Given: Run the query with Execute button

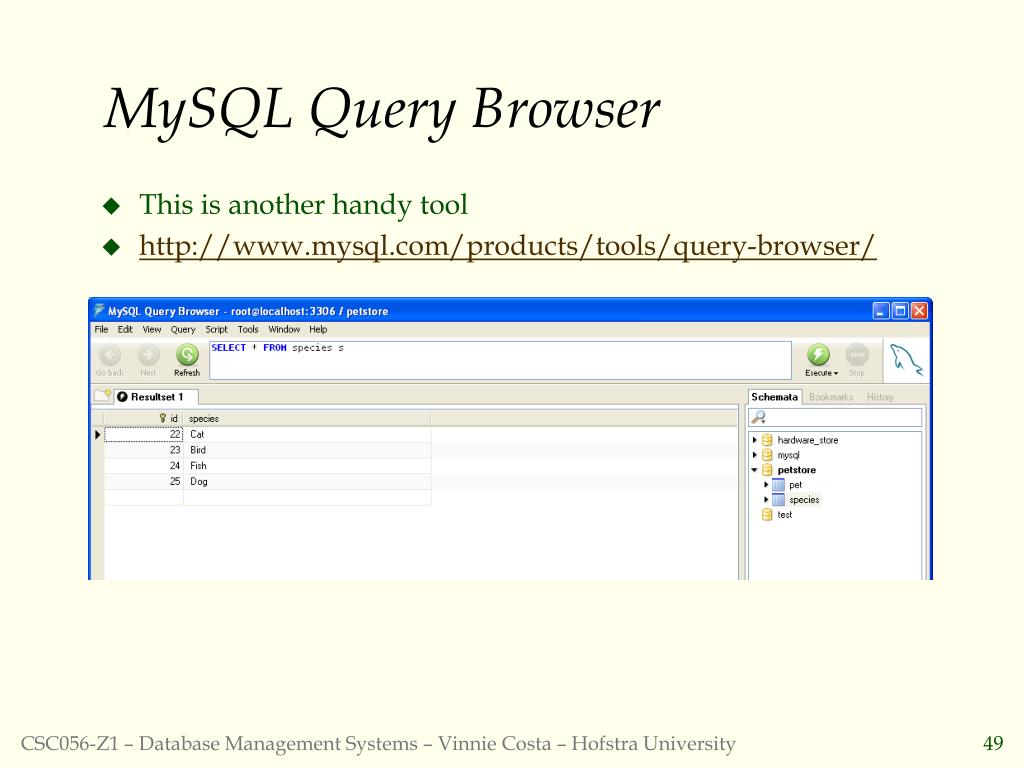Looking at the screenshot, I should [x=818, y=360].
